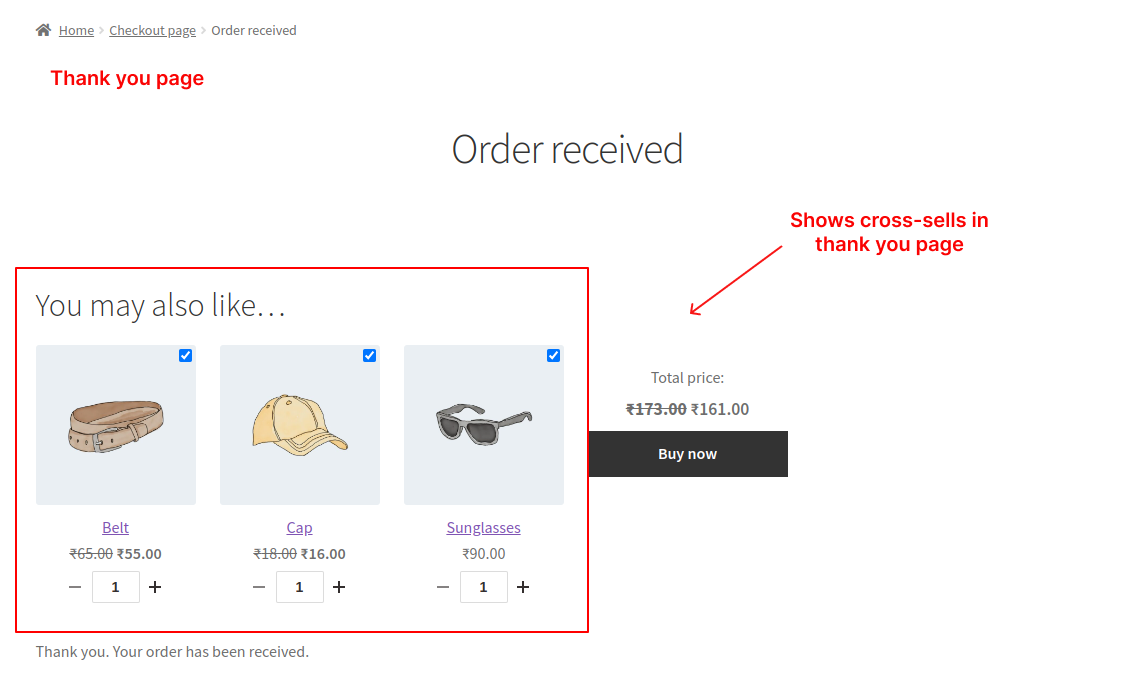Select the Belt product thumbnail image
This screenshot has width=1146, height=699.
click(x=116, y=425)
